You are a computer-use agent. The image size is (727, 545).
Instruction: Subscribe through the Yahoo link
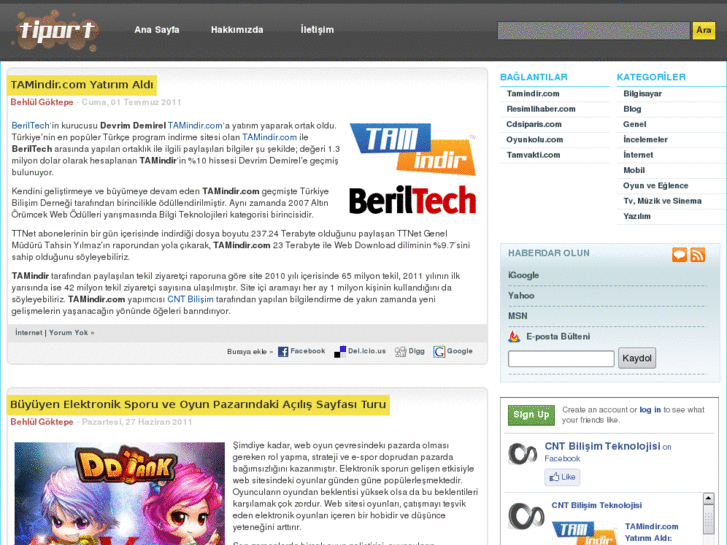click(x=521, y=296)
